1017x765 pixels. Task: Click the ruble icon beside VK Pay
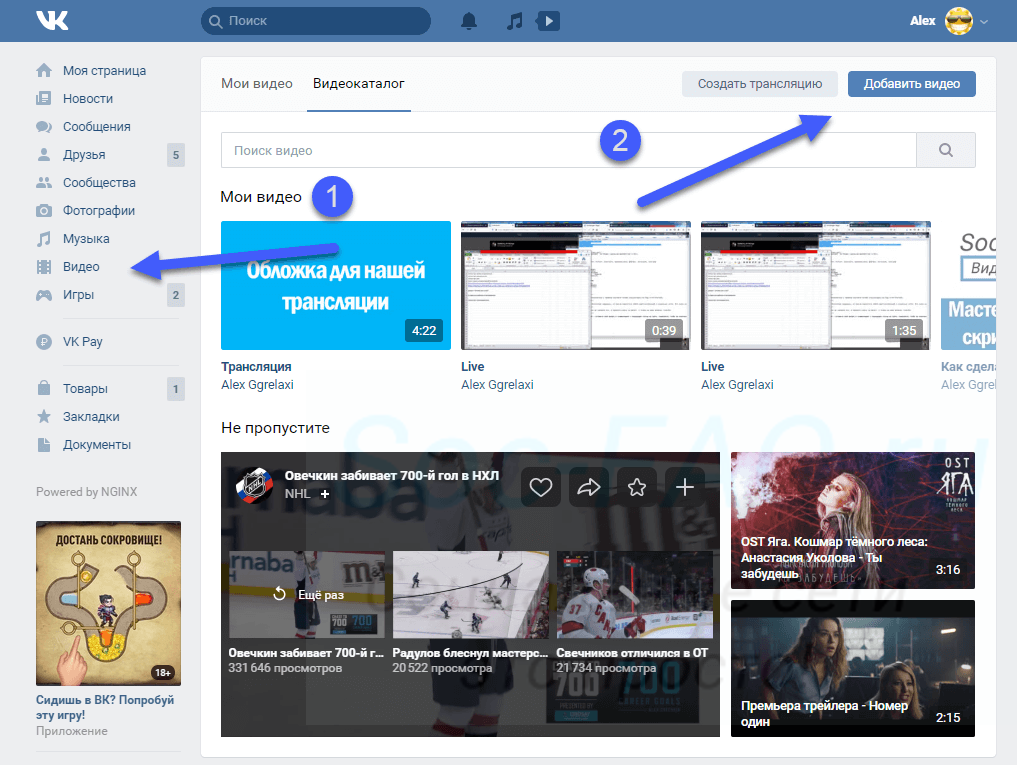43,341
